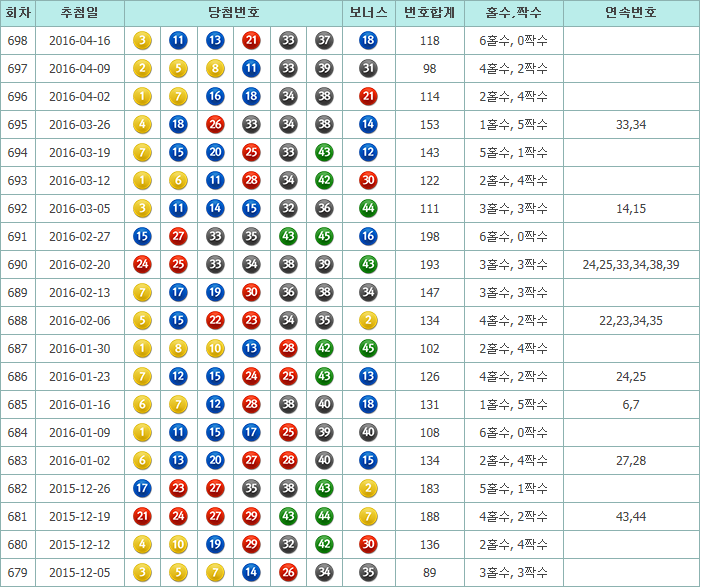Select round number 687 cell
The height and width of the screenshot is (588, 701).
click(18, 349)
